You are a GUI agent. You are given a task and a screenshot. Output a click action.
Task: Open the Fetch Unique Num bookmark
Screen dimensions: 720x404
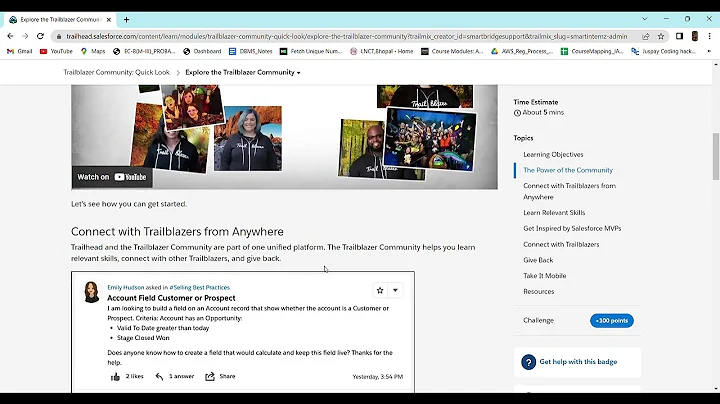pos(311,51)
